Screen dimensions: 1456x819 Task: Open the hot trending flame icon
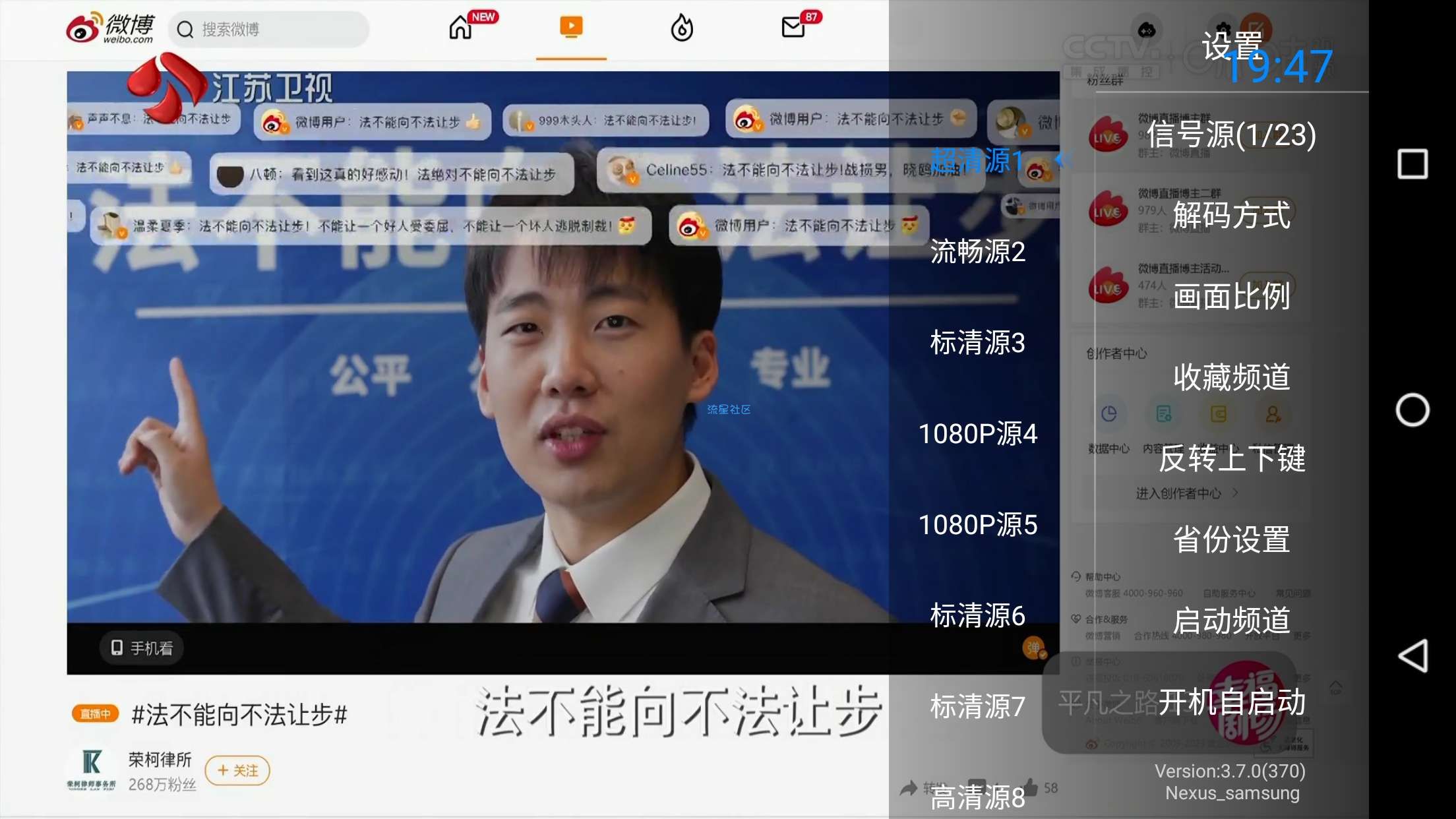(x=682, y=28)
